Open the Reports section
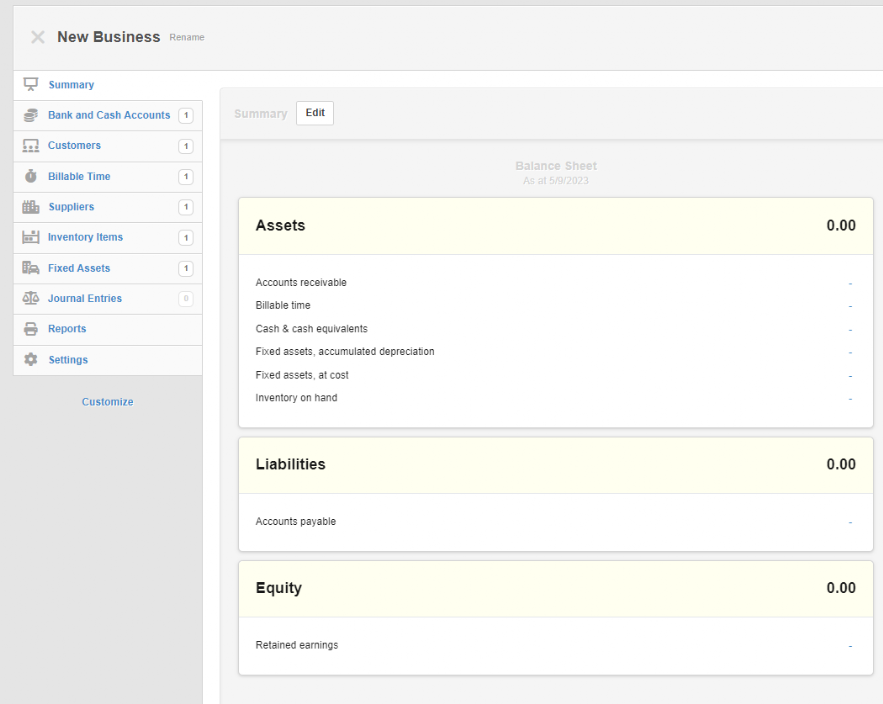This screenshot has width=883, height=704. tap(108, 329)
